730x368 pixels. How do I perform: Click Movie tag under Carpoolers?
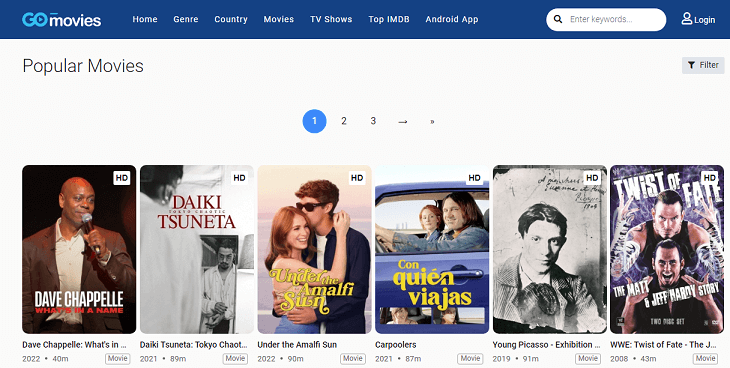click(x=470, y=359)
